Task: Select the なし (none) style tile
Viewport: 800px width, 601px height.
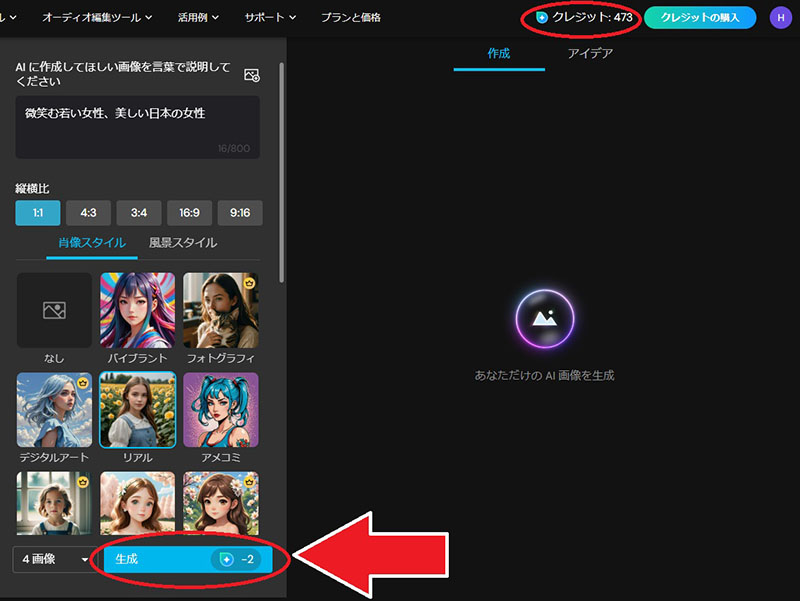Action: [54, 310]
